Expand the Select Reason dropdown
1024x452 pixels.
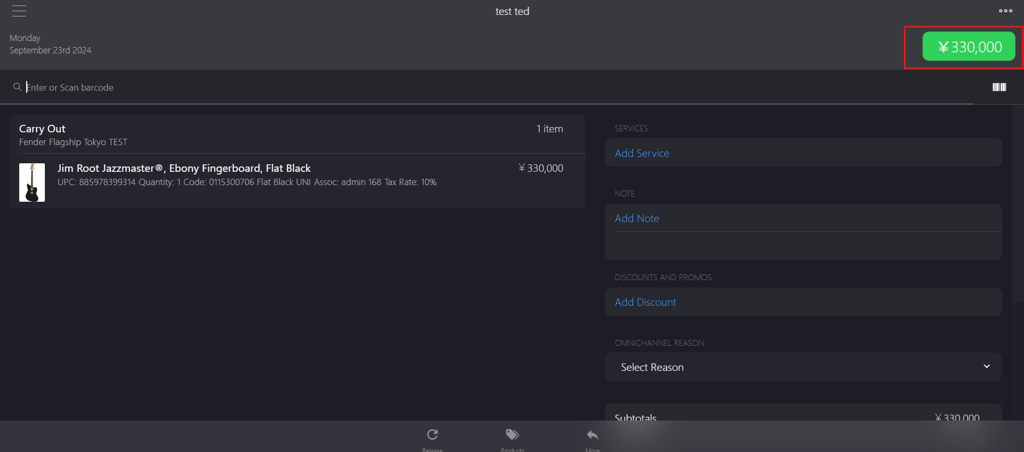(803, 367)
